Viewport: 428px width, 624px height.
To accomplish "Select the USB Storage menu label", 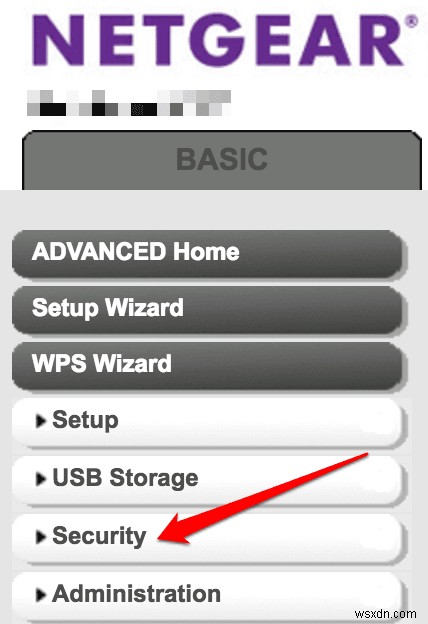I will pyautogui.click(x=125, y=478).
